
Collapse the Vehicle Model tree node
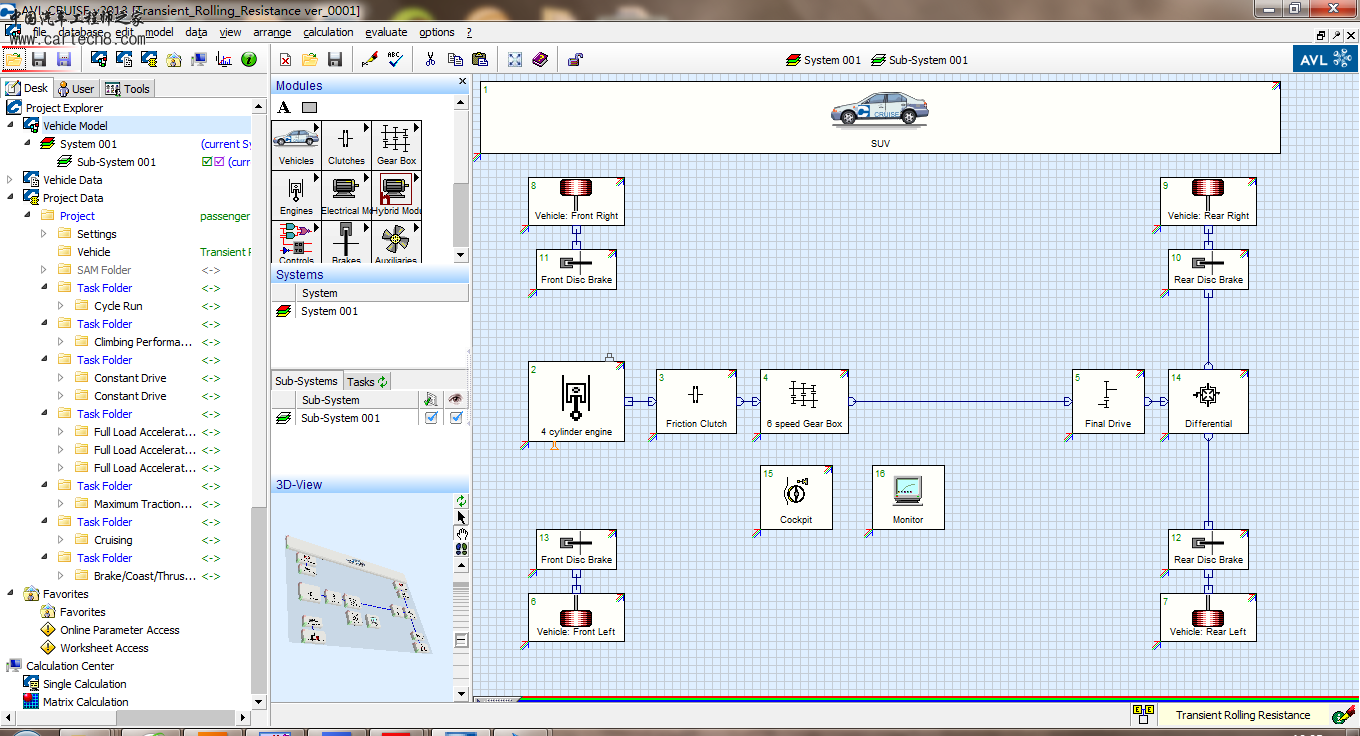[x=11, y=126]
